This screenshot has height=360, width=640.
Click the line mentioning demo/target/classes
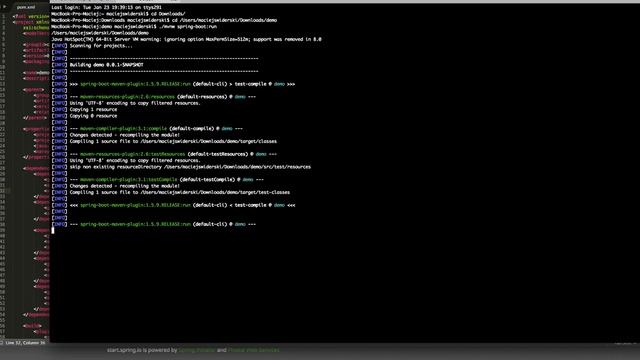click(x=164, y=141)
